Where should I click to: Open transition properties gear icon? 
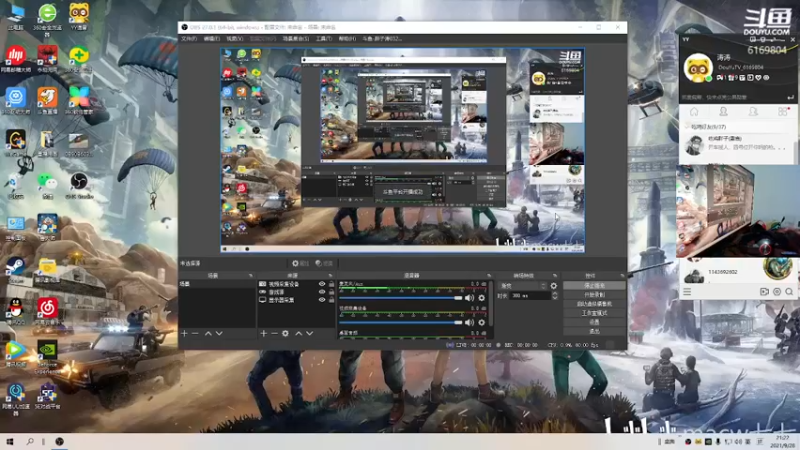click(x=554, y=286)
